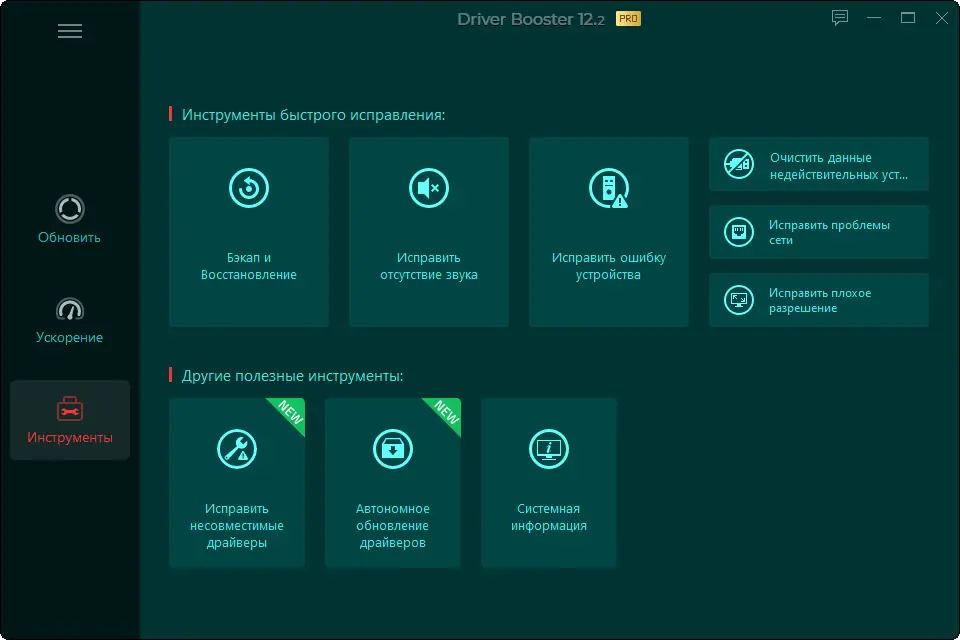Open Clean Invalid Device Data tool icon
Screen dimensions: 960x640
pyautogui.click(x=737, y=163)
